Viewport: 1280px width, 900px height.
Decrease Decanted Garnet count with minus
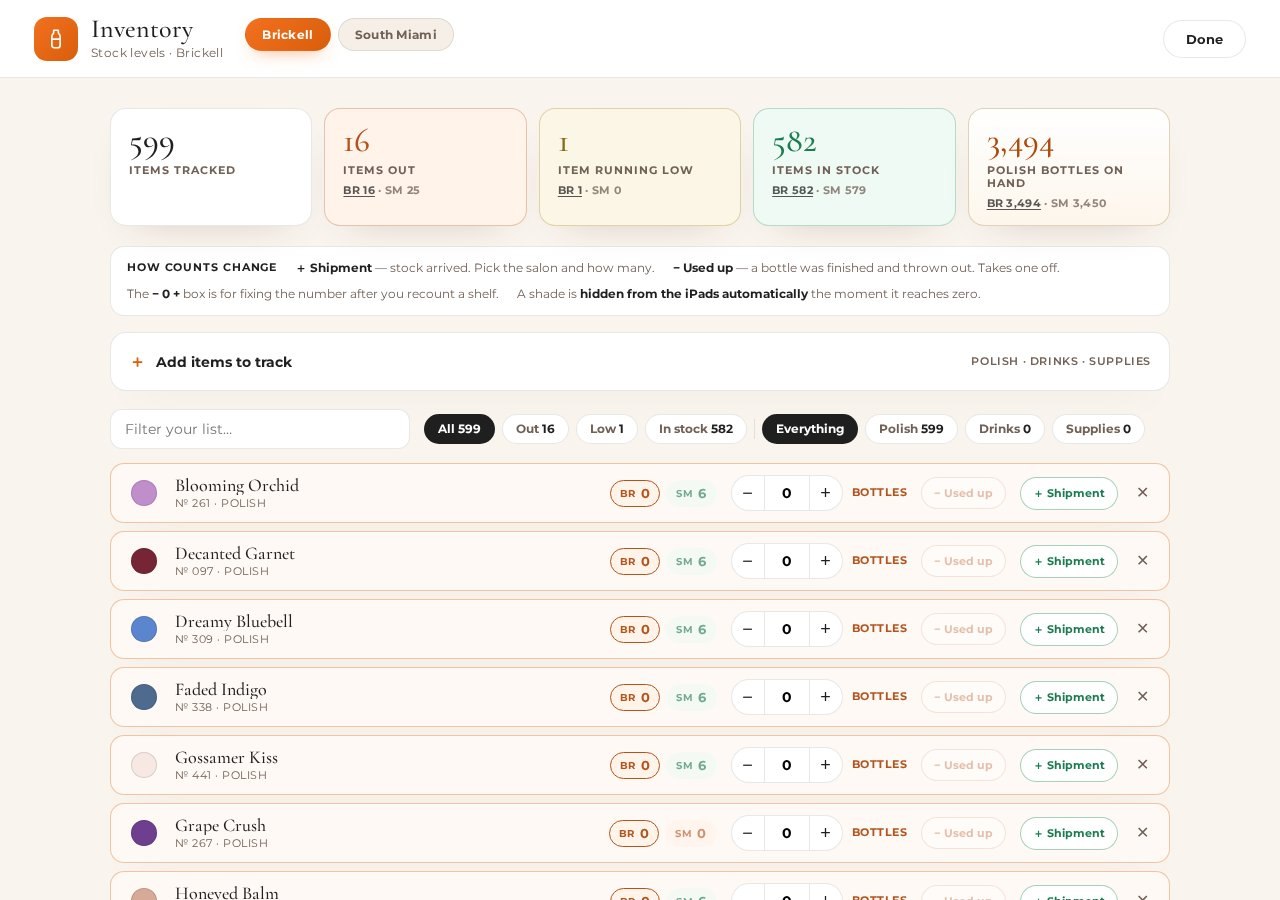click(x=748, y=561)
